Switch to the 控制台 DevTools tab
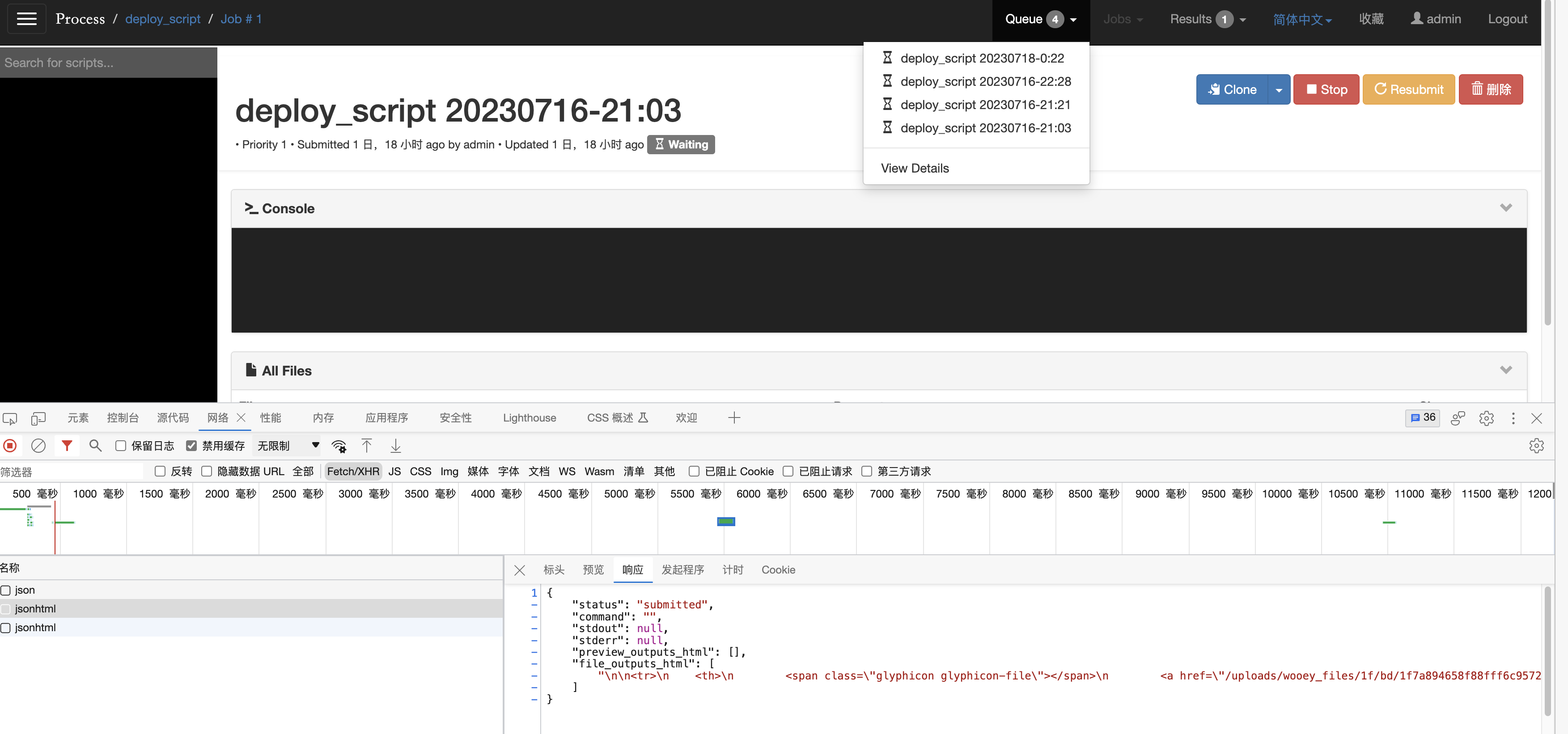Image resolution: width=1568 pixels, height=734 pixels. (123, 418)
